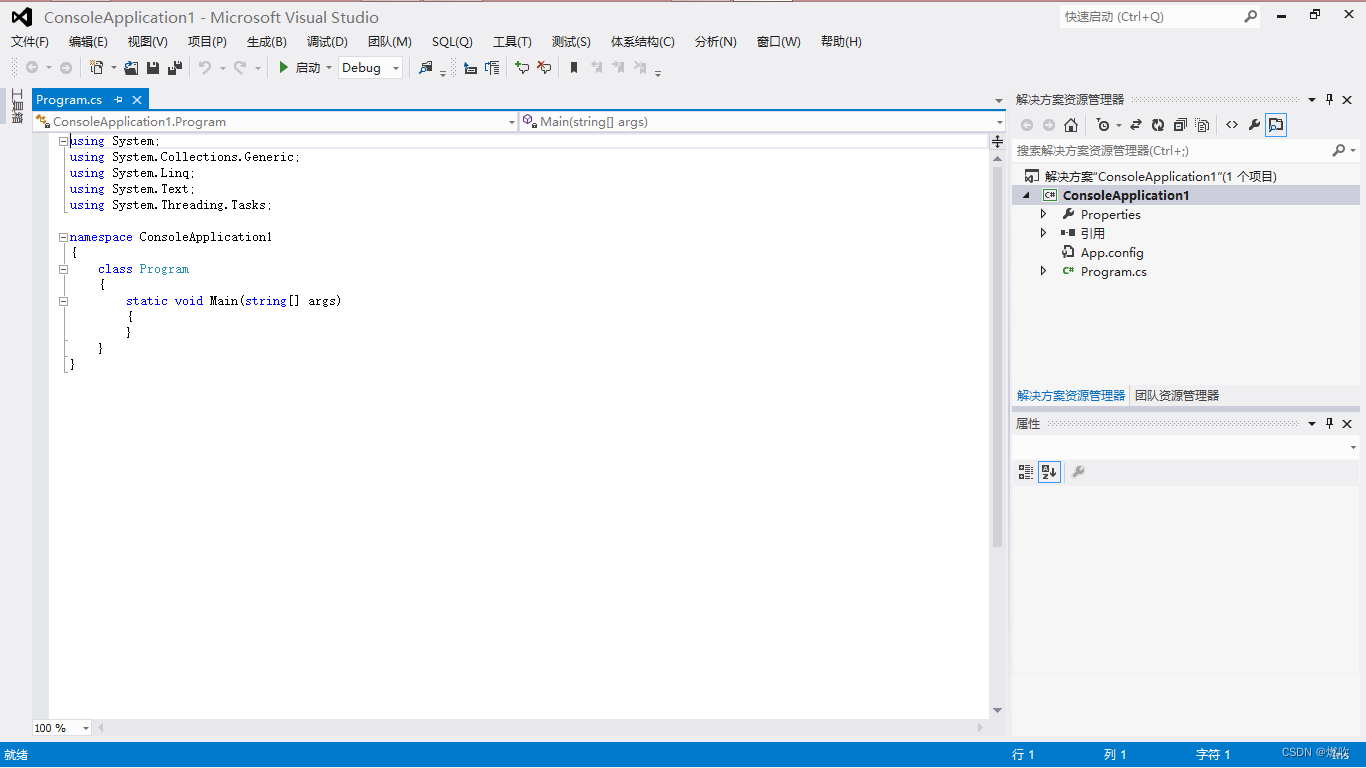This screenshot has height=768, width=1366.
Task: Click the Navigate Backward toolbar arrow
Action: click(x=32, y=67)
